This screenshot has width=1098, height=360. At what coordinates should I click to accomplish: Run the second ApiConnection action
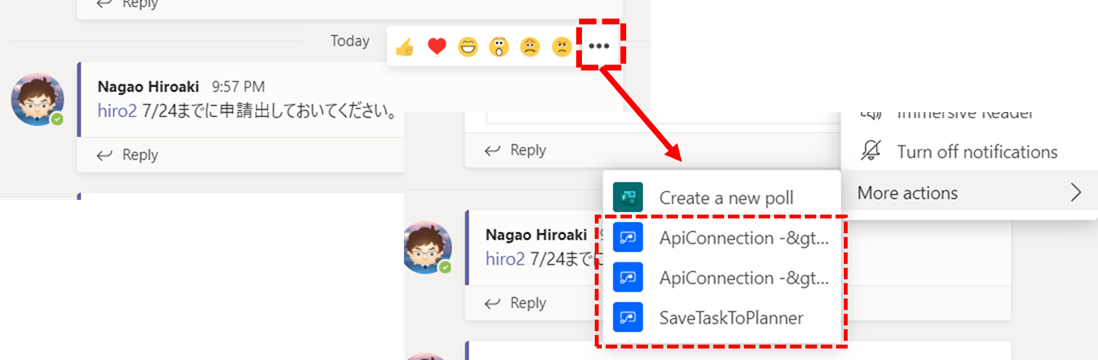(721, 278)
